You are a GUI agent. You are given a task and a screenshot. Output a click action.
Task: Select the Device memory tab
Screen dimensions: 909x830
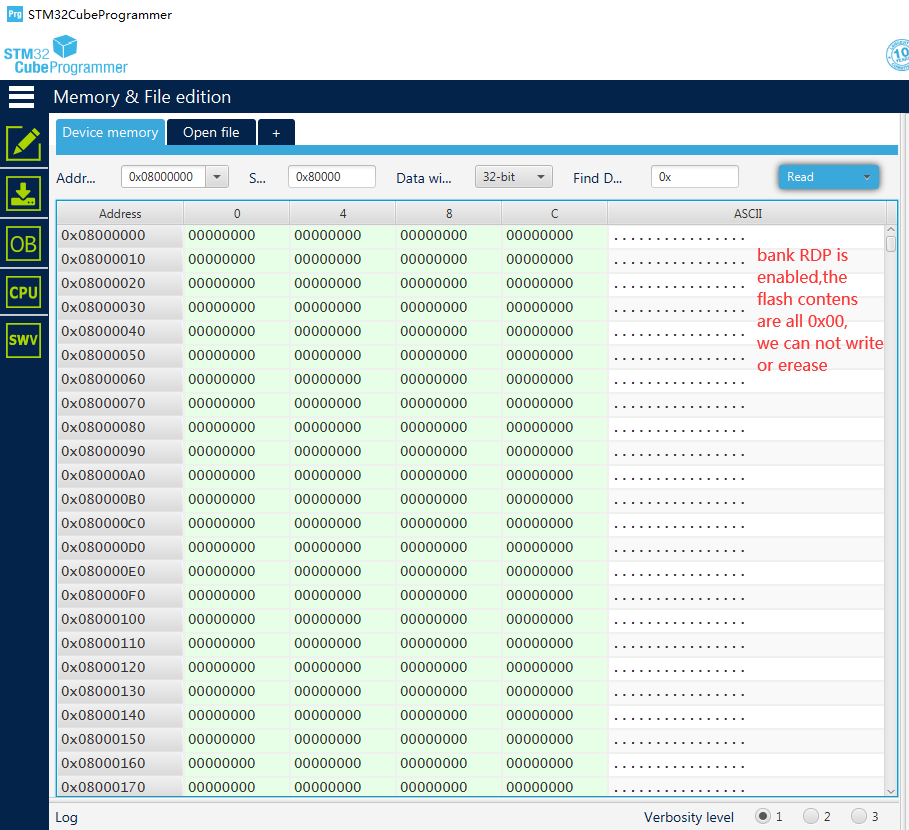pos(110,132)
